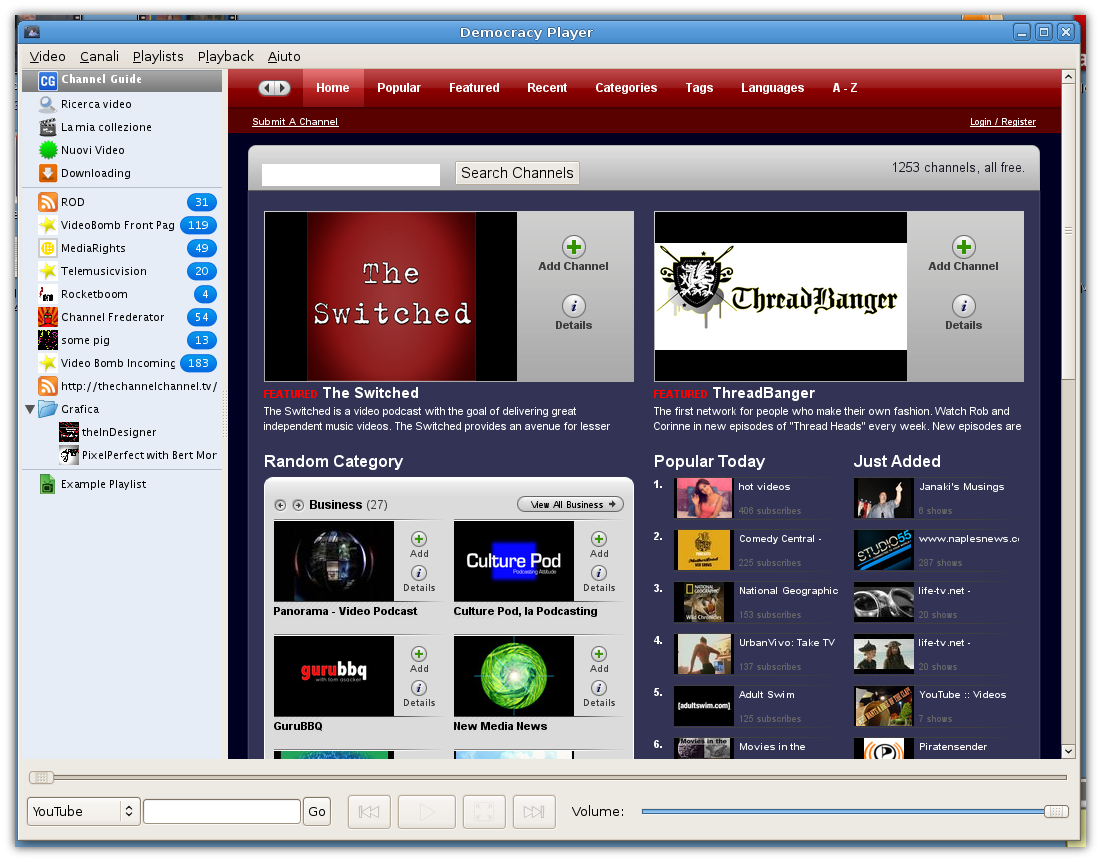Open the Channel Guide sidebar entry
This screenshot has width=1101, height=862.
click(121, 80)
